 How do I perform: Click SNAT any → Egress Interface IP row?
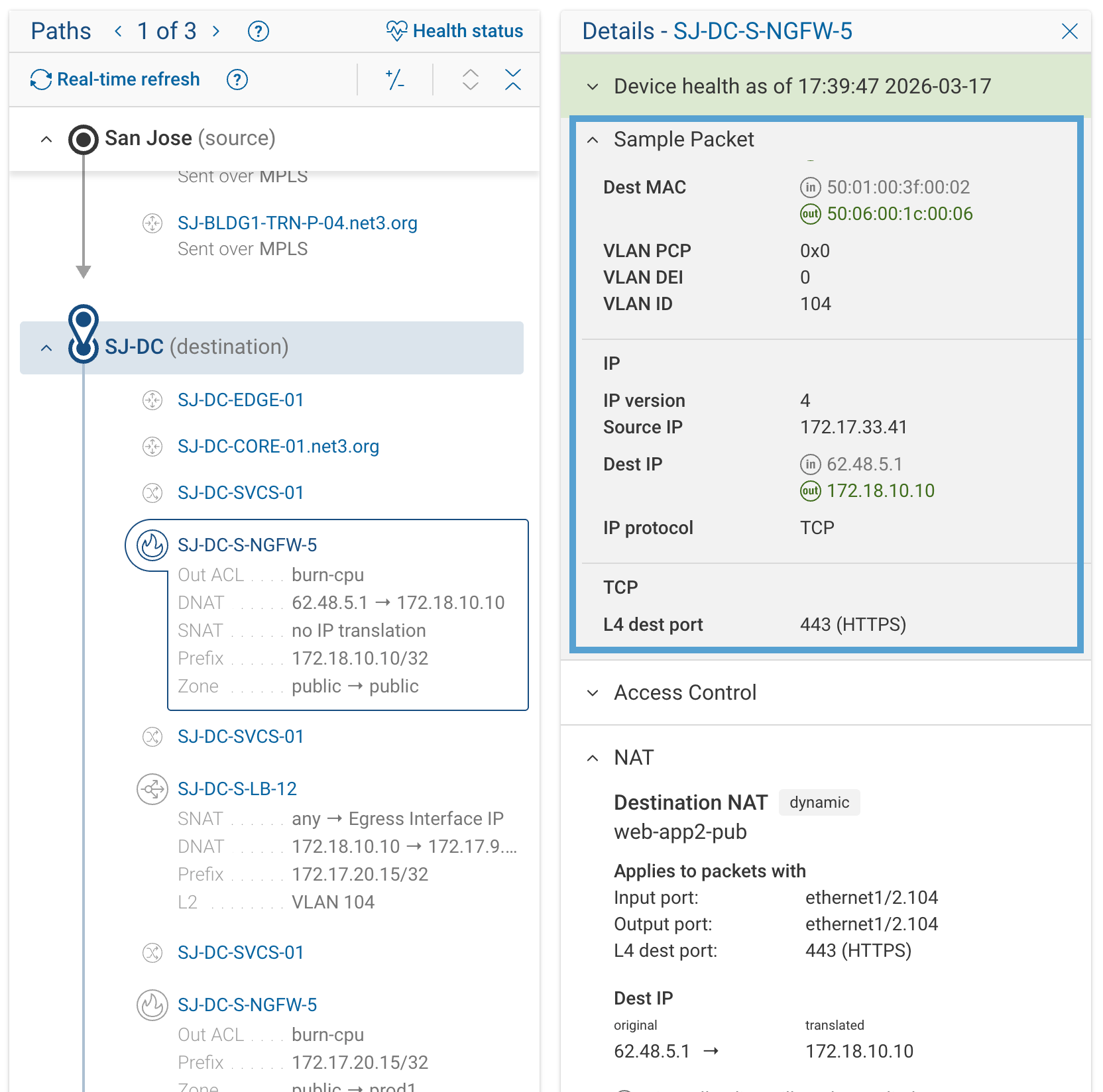(x=341, y=819)
